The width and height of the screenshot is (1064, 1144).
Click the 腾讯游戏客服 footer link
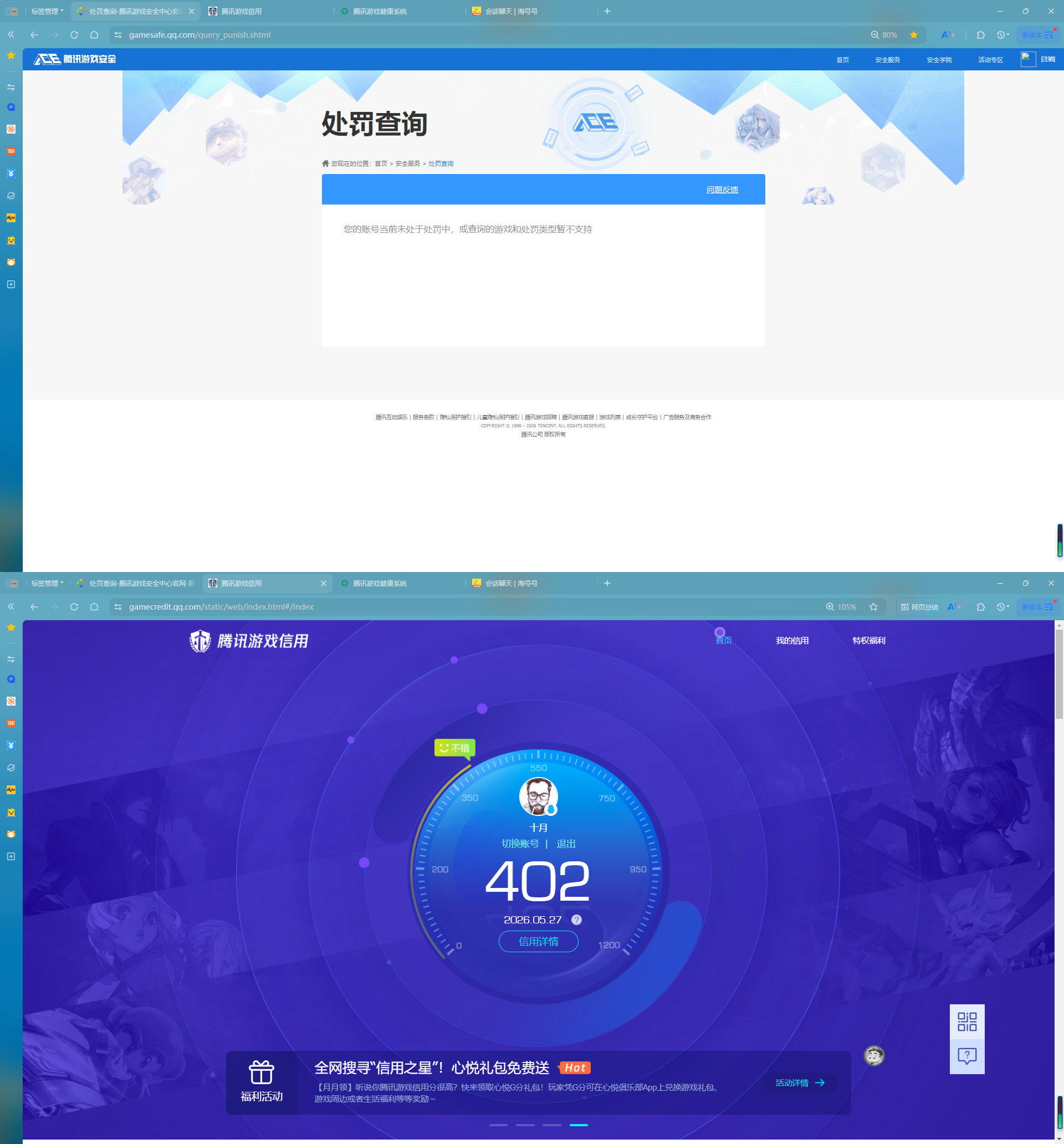point(578,417)
